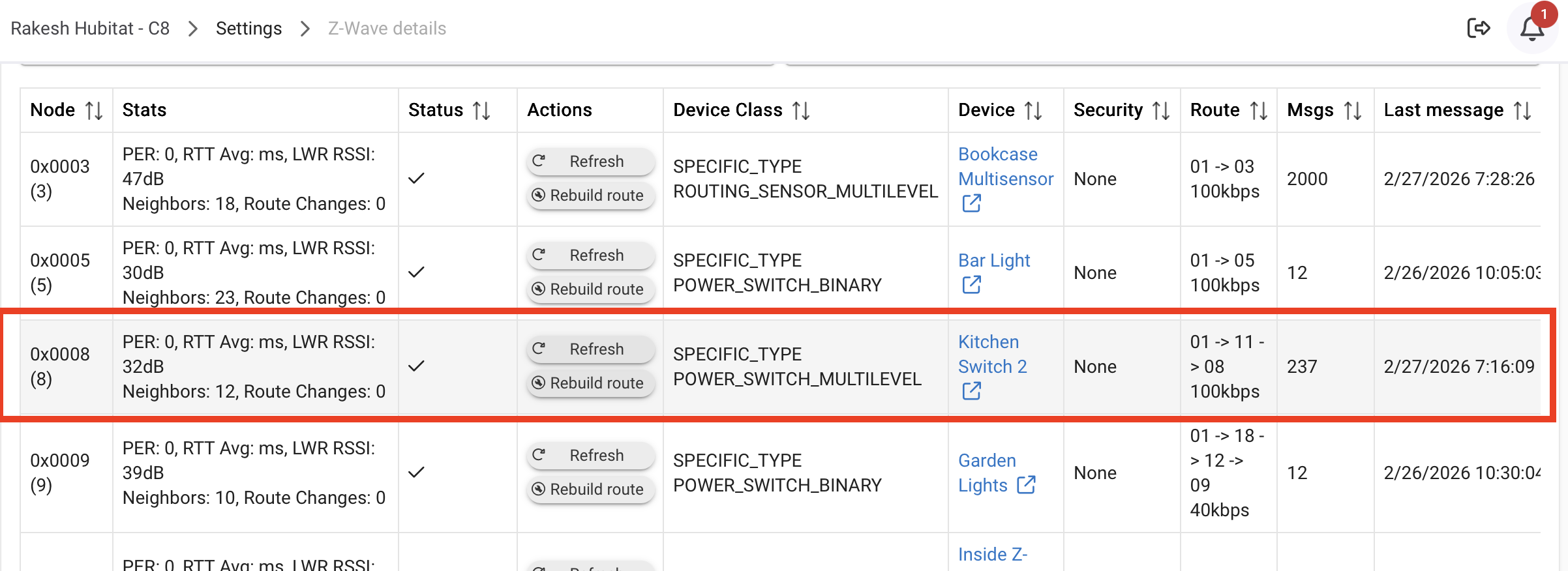Viewport: 1568px width, 571px height.
Task: Refresh node 0x0005 Bar Light
Action: [x=590, y=255]
